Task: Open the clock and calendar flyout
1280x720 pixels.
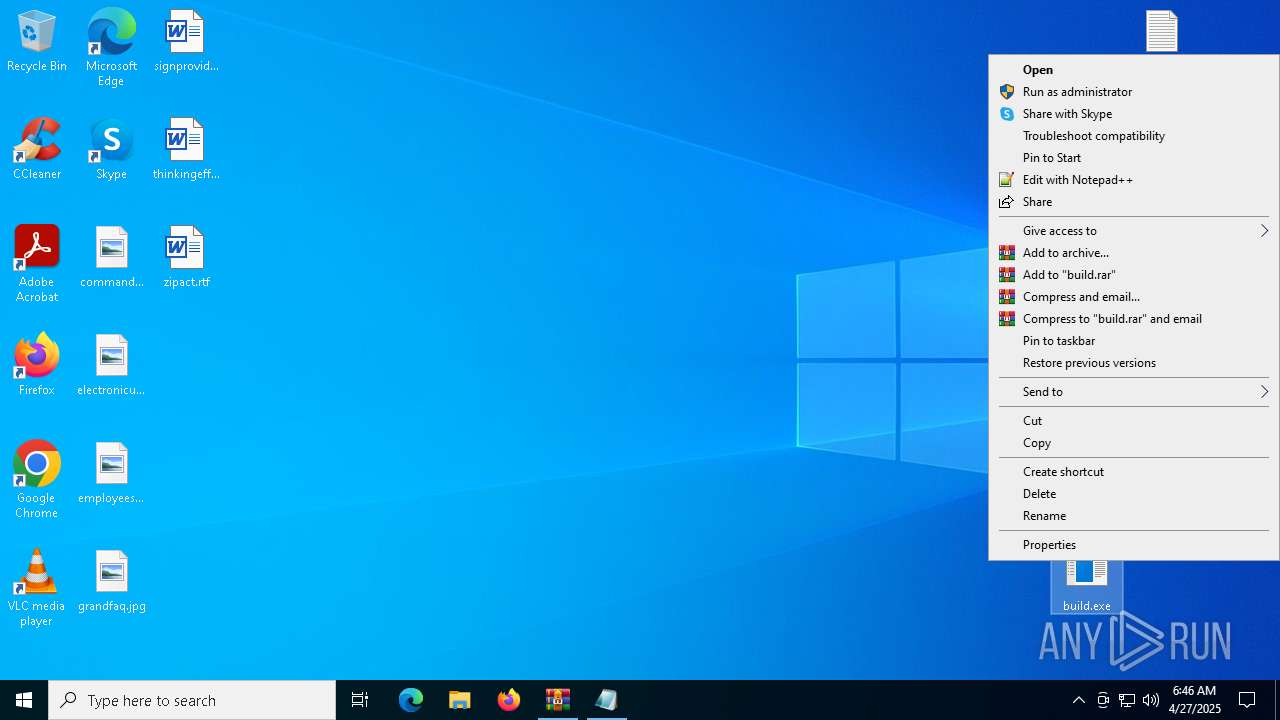Action: pos(1196,700)
